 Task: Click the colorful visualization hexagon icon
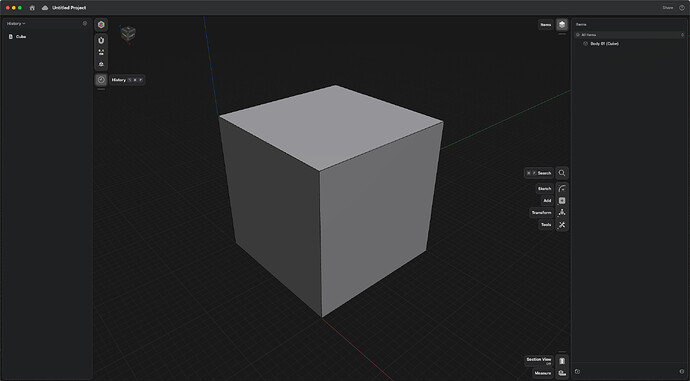coord(101,25)
